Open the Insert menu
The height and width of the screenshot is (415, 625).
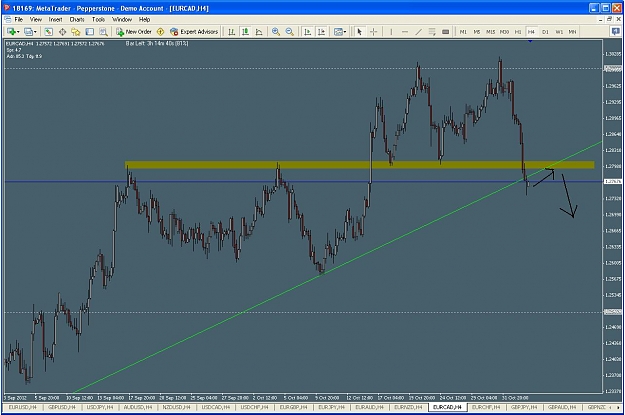(x=55, y=19)
